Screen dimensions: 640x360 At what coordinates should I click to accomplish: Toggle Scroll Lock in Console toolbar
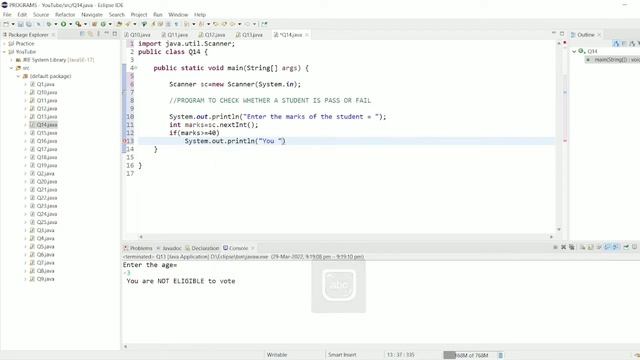[x=590, y=247]
